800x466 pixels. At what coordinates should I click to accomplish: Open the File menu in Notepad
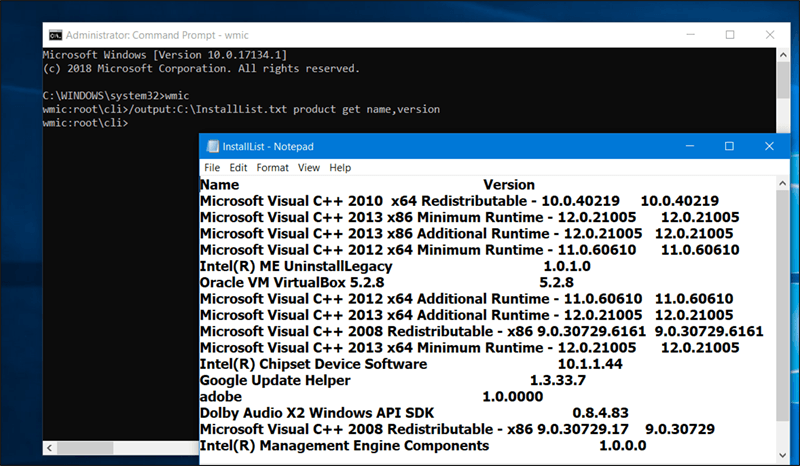[212, 167]
